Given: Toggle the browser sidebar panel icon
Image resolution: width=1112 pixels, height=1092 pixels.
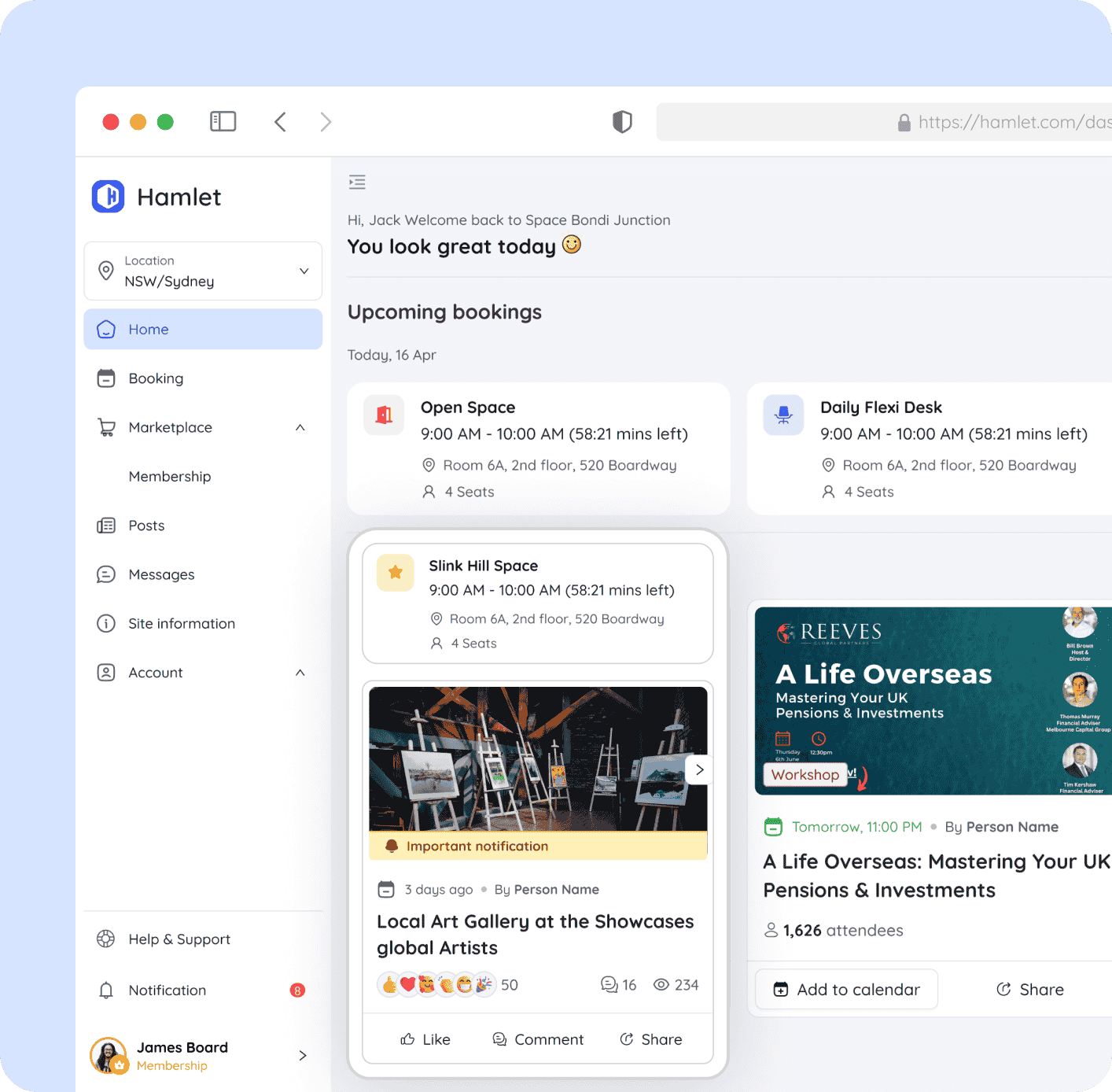Looking at the screenshot, I should coord(223,121).
